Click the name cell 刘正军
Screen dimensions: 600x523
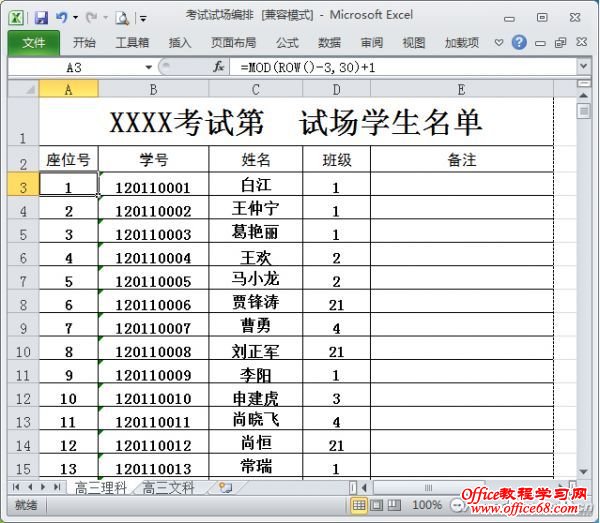point(256,348)
